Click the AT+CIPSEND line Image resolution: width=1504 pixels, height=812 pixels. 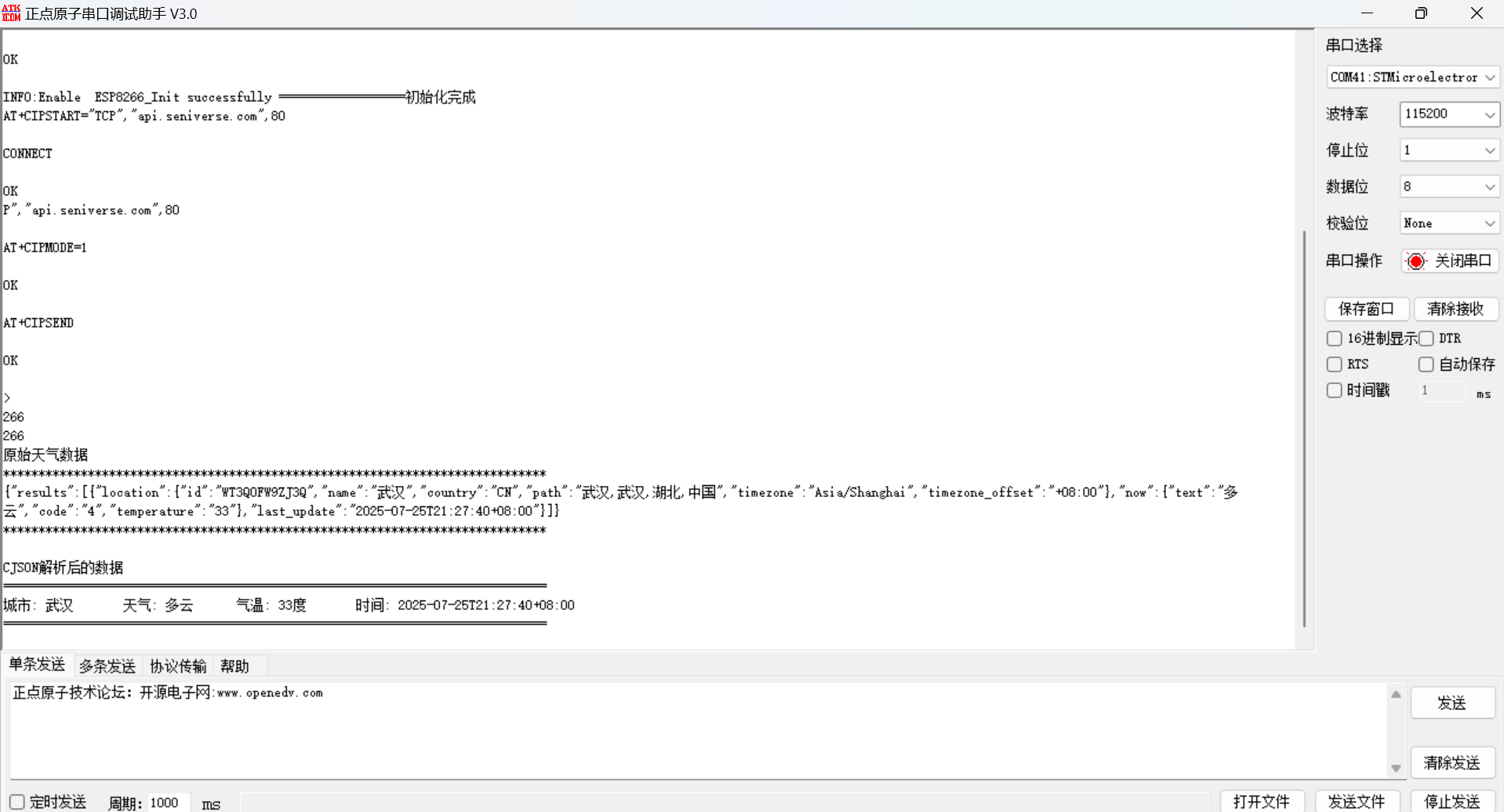click(38, 323)
